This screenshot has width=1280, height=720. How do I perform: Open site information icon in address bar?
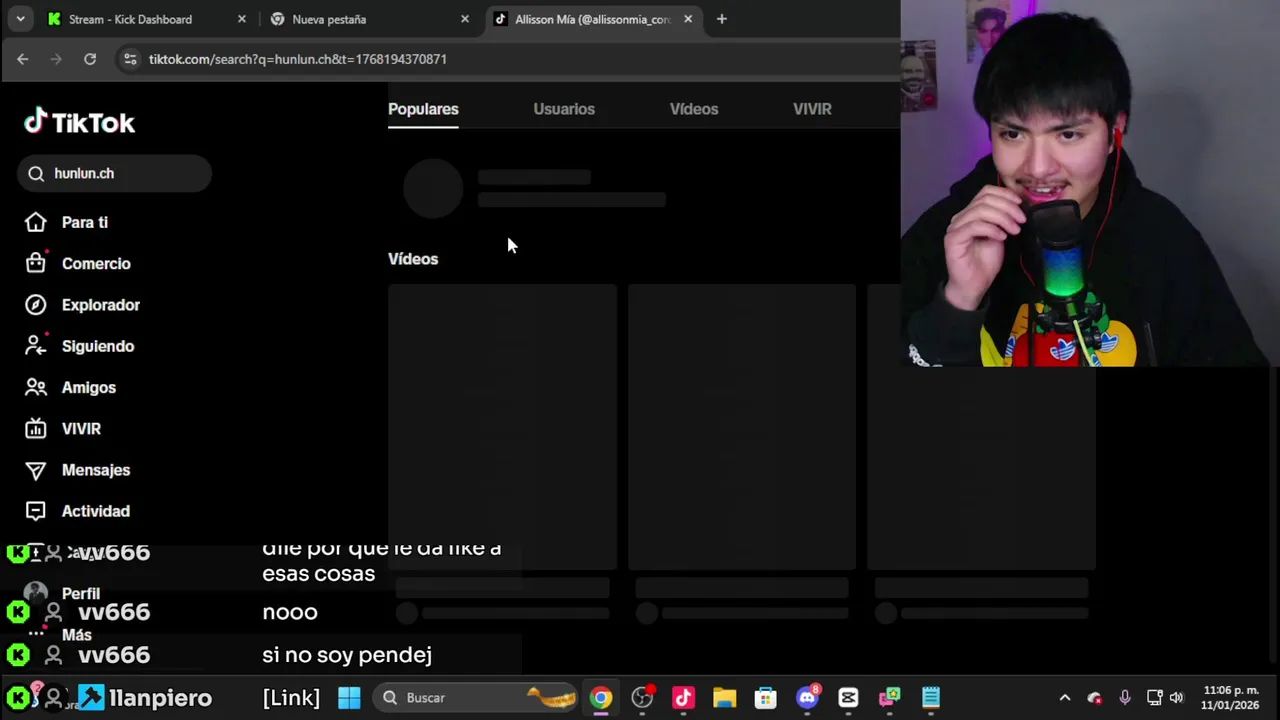[130, 59]
